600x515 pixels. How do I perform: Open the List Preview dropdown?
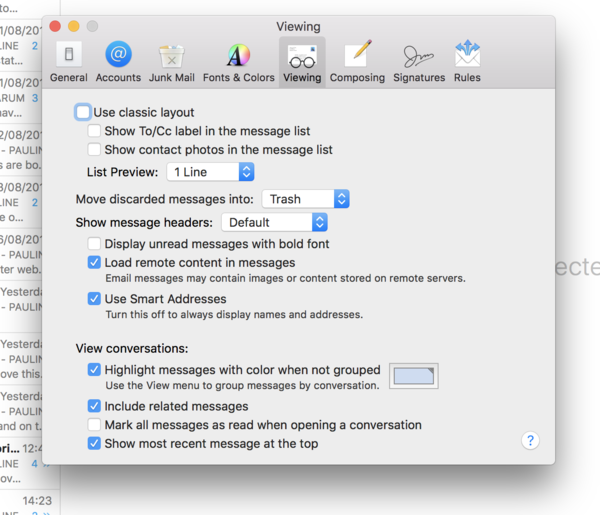point(210,172)
